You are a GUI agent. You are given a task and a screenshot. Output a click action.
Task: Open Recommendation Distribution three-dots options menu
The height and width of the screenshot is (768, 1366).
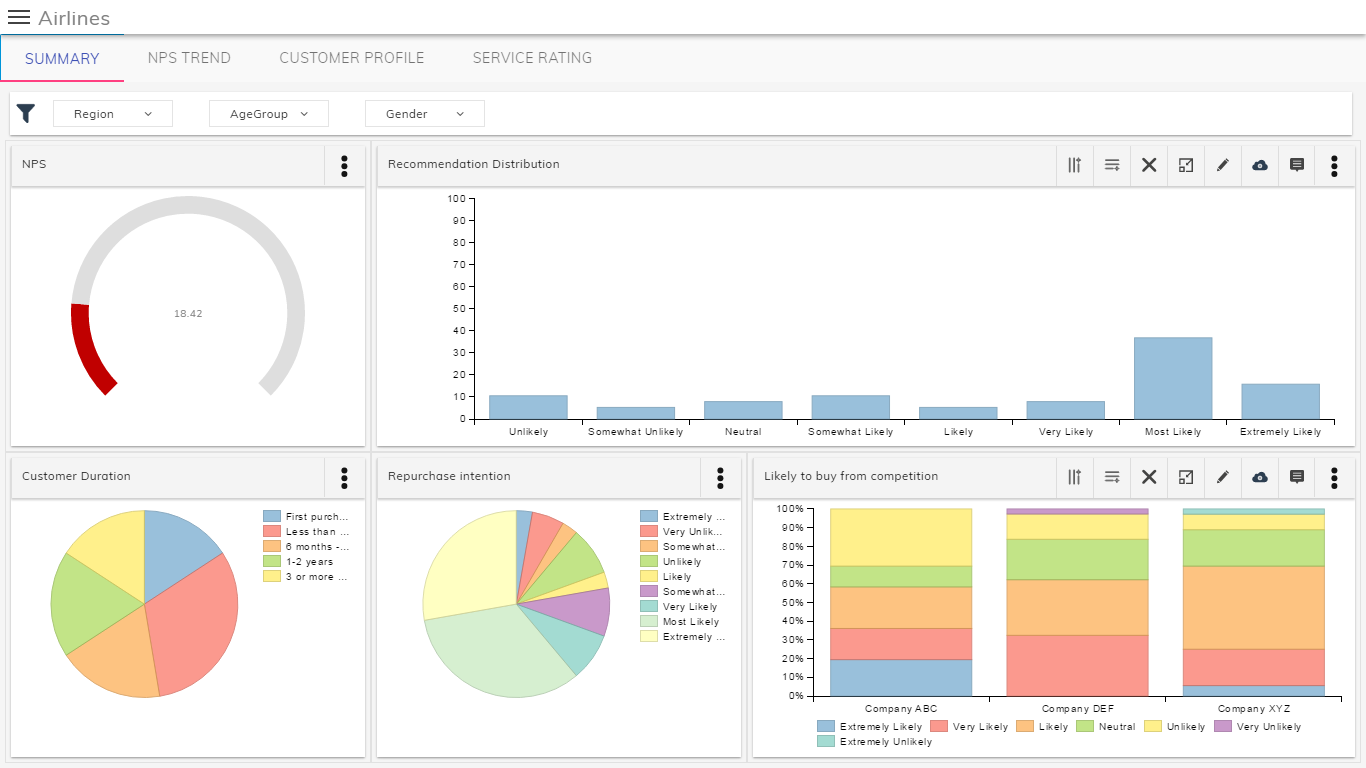1334,166
